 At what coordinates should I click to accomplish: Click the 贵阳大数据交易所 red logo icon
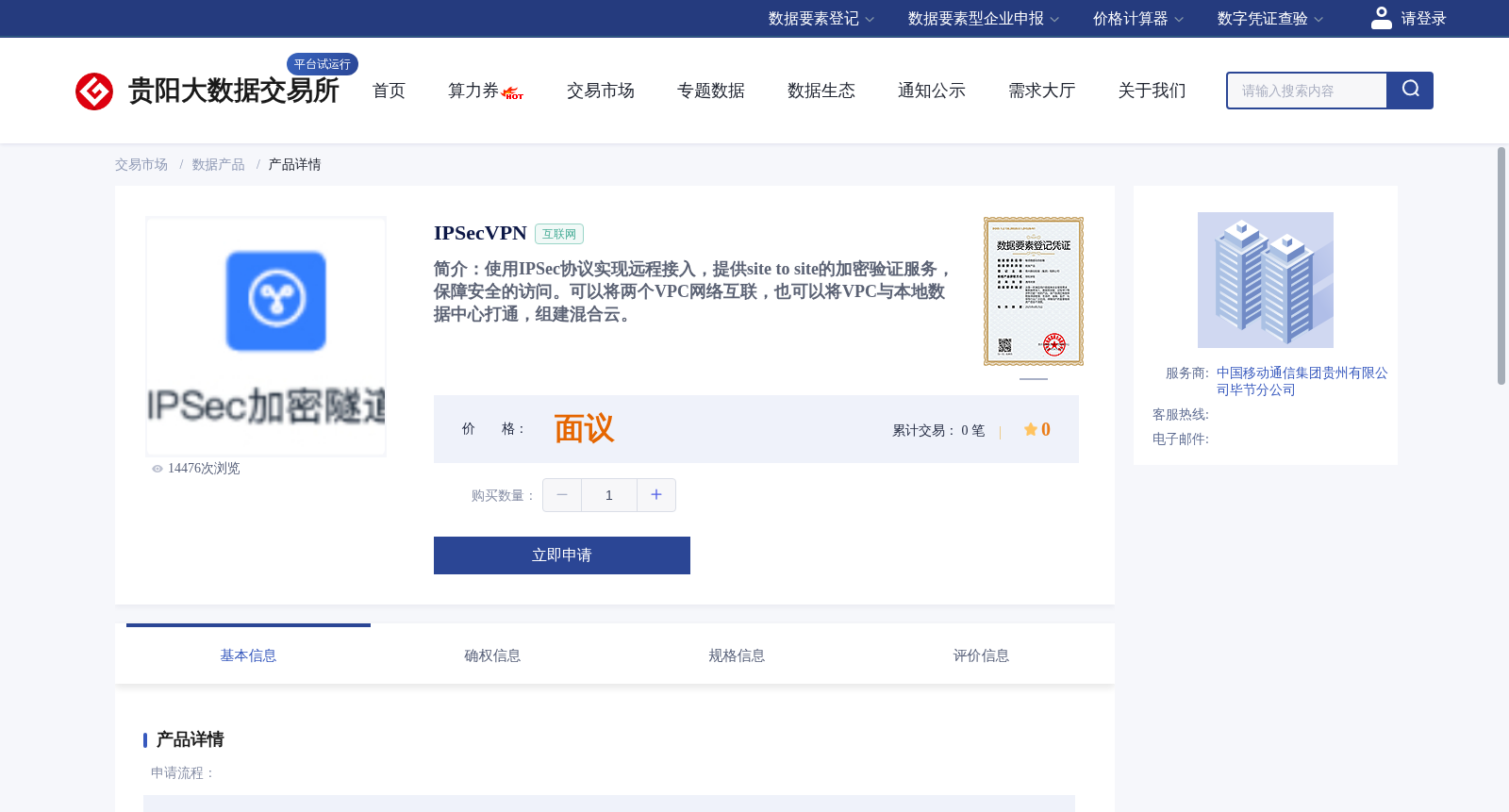click(x=94, y=91)
